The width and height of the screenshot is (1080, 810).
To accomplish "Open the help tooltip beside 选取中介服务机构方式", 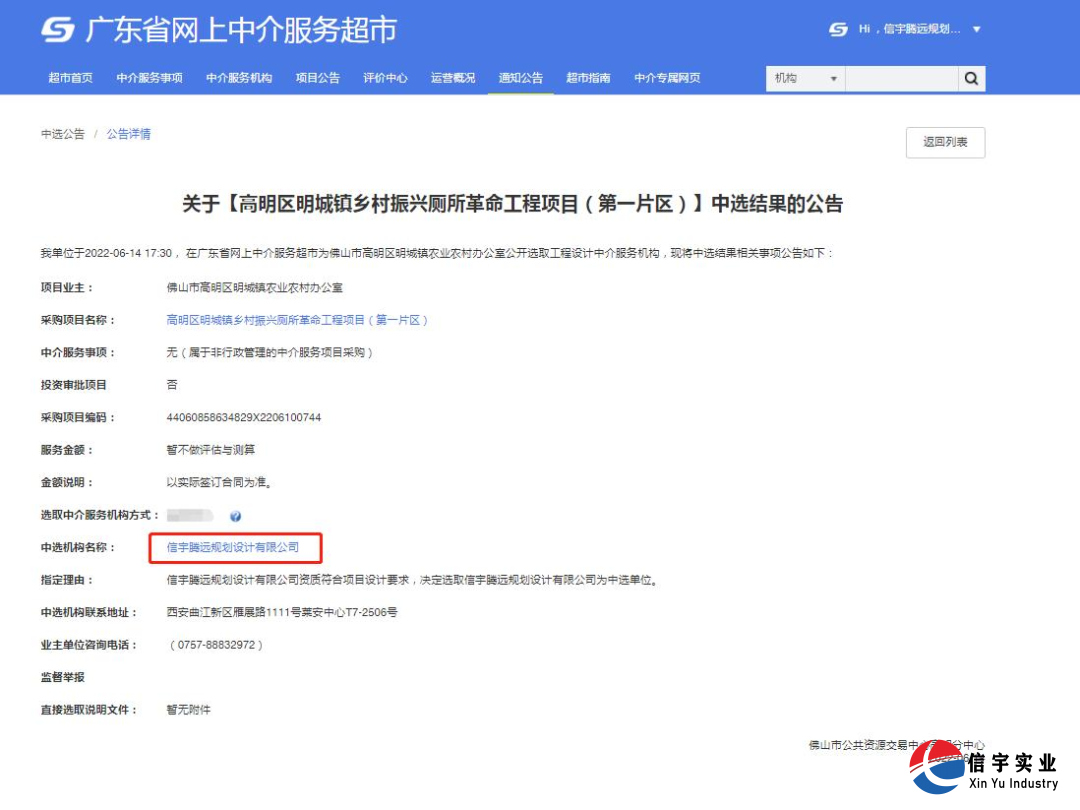I will pos(235,516).
